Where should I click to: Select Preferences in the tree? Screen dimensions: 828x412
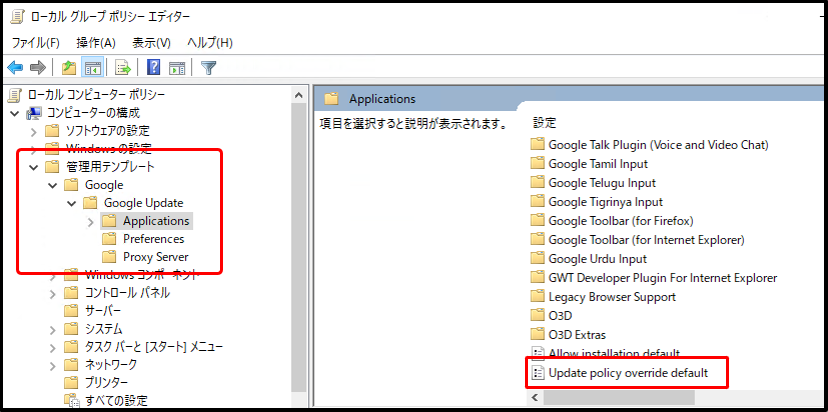coord(154,239)
